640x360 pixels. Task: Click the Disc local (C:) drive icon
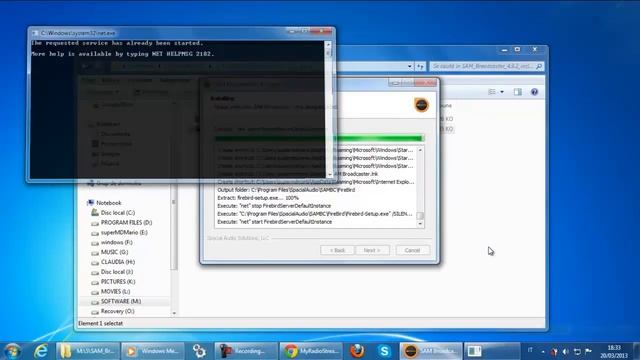click(95, 213)
